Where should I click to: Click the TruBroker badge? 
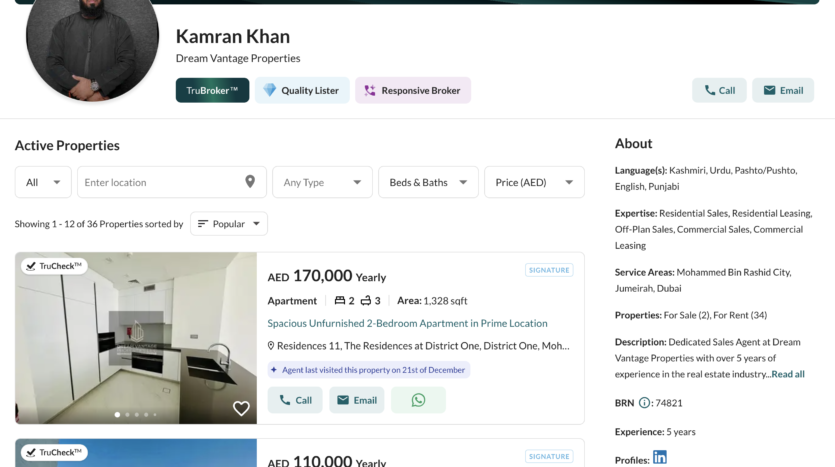212,91
